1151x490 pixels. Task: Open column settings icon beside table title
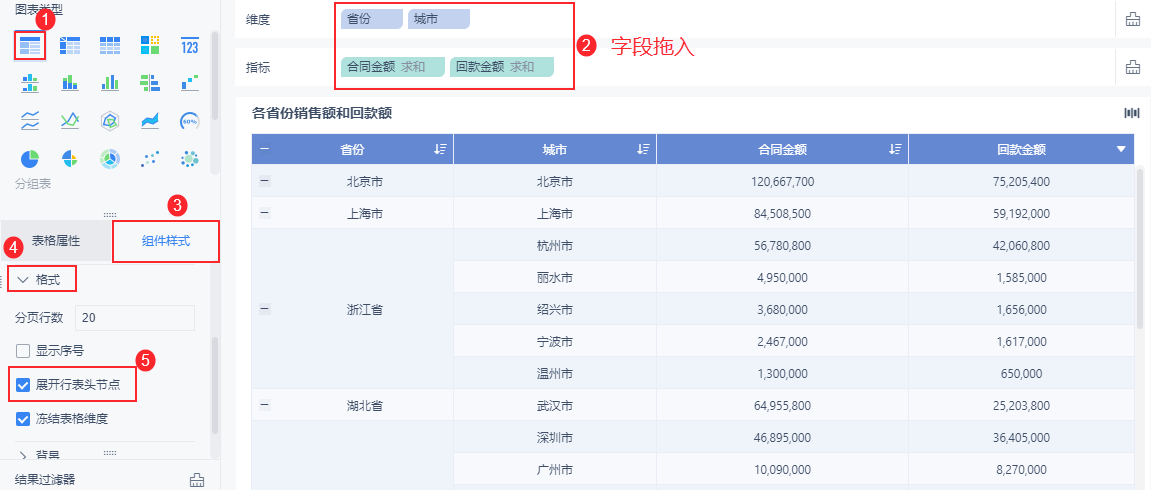click(x=1132, y=113)
